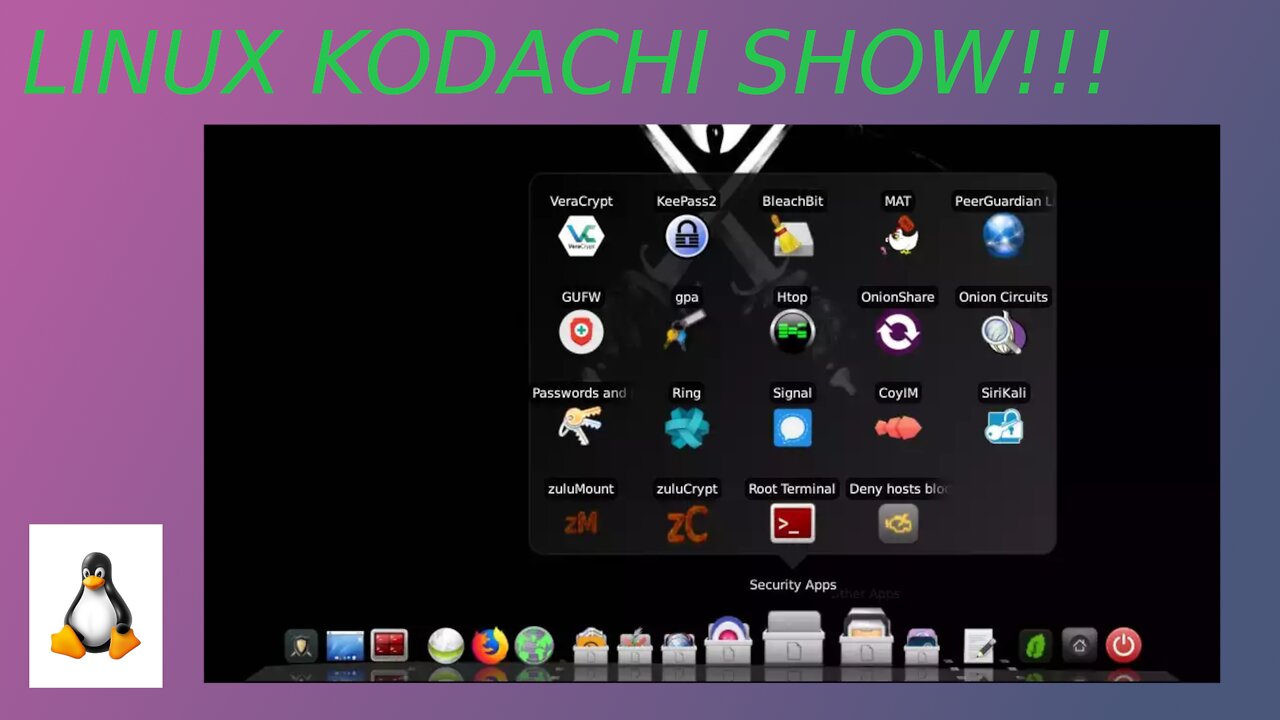This screenshot has height=720, width=1280.
Task: Open the Signal messenger icon
Action: [792, 428]
